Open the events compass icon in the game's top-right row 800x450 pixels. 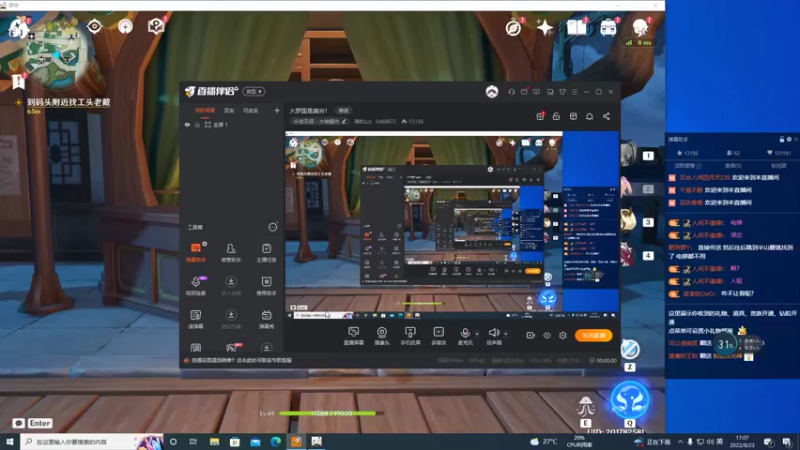click(513, 28)
